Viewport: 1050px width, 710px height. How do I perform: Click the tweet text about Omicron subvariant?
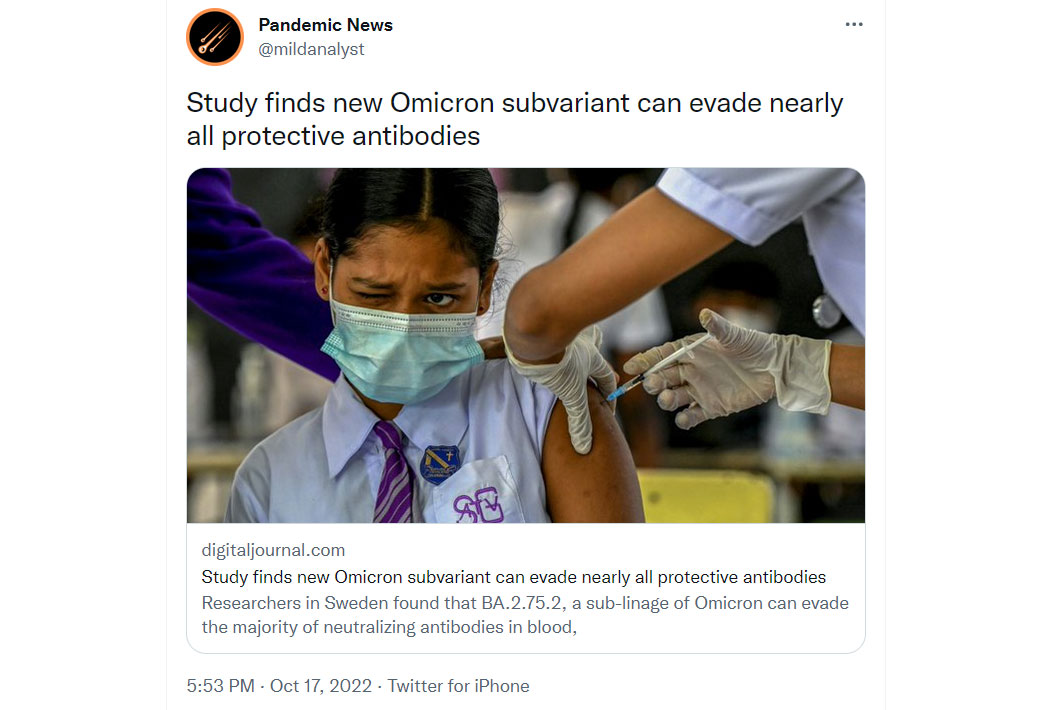[514, 119]
